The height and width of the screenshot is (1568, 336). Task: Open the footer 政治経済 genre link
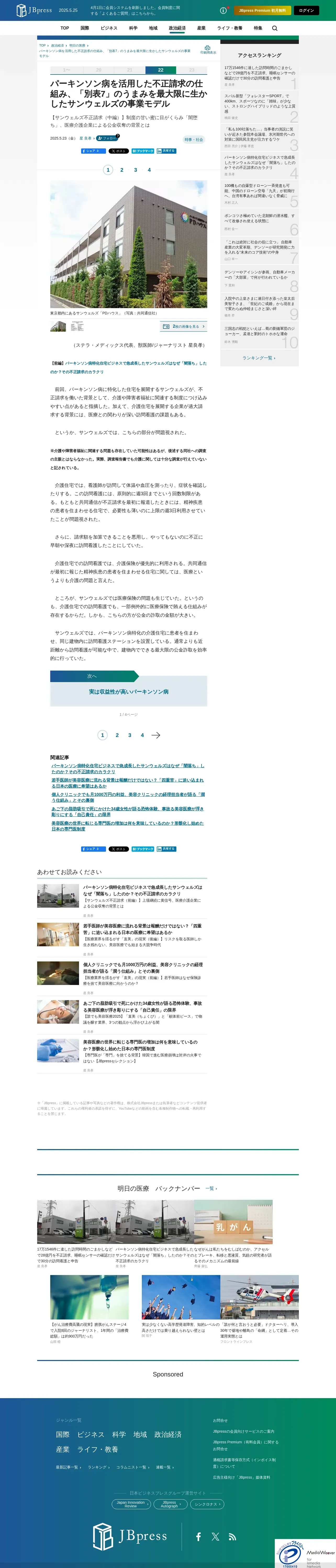pyautogui.click(x=168, y=1434)
